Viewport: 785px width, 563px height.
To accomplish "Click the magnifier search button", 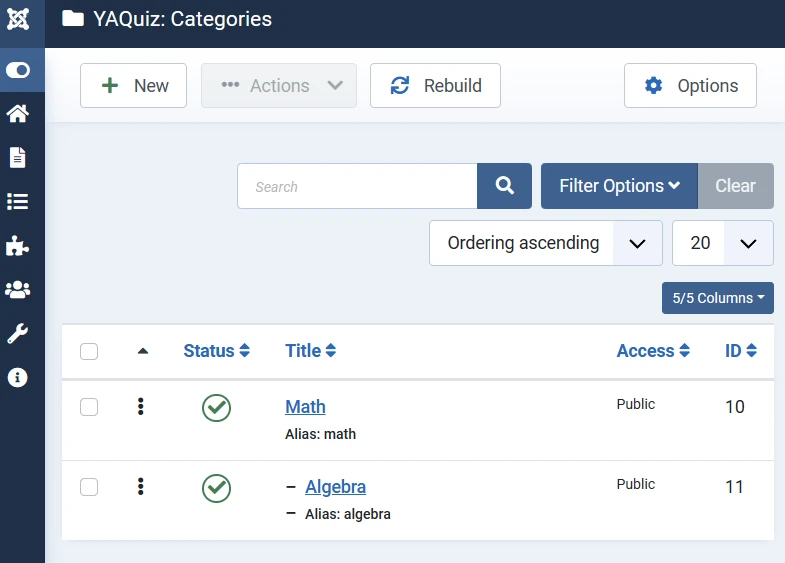I will 505,186.
